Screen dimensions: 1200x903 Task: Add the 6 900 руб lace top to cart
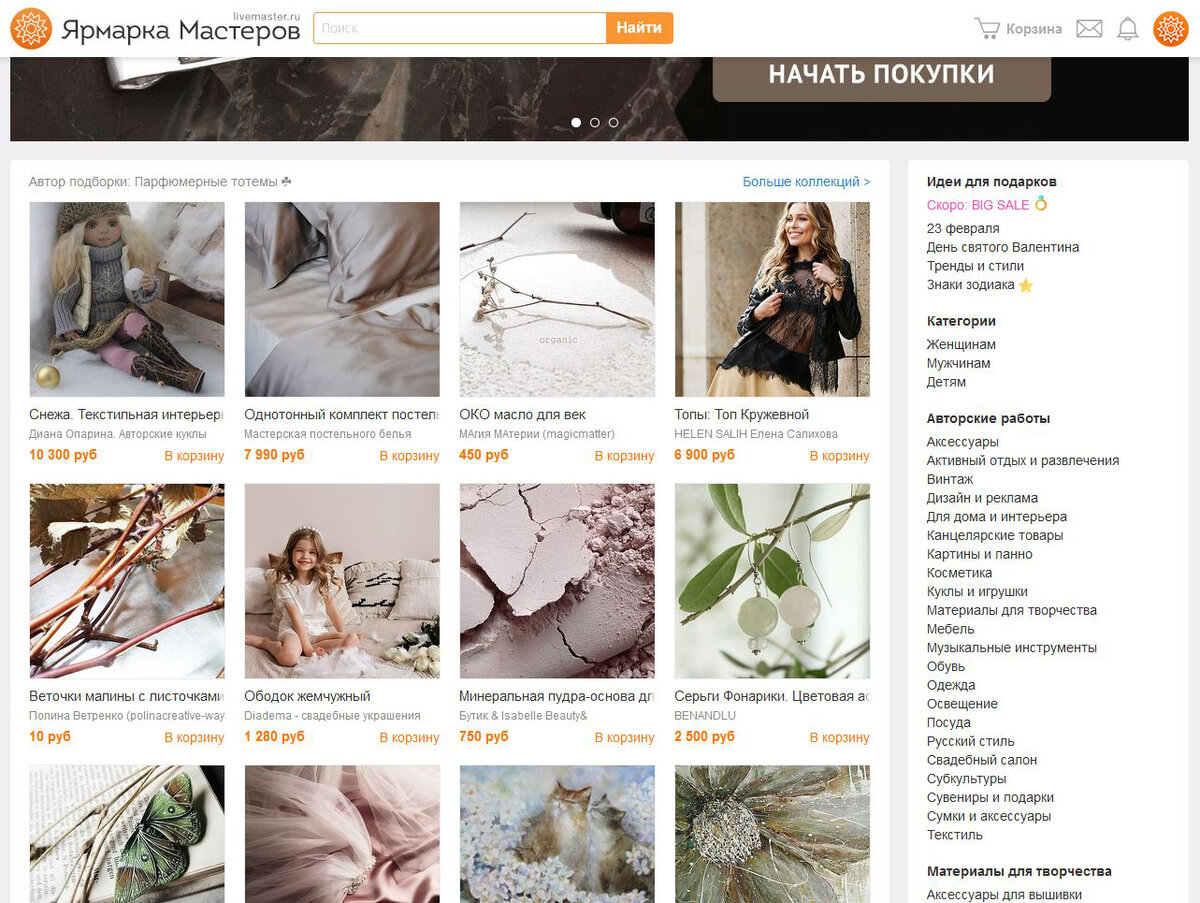[839, 456]
